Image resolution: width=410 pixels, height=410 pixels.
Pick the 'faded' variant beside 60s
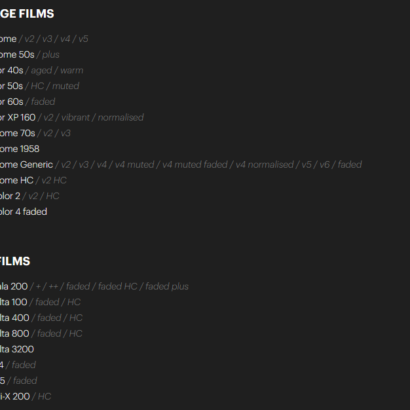point(43,102)
